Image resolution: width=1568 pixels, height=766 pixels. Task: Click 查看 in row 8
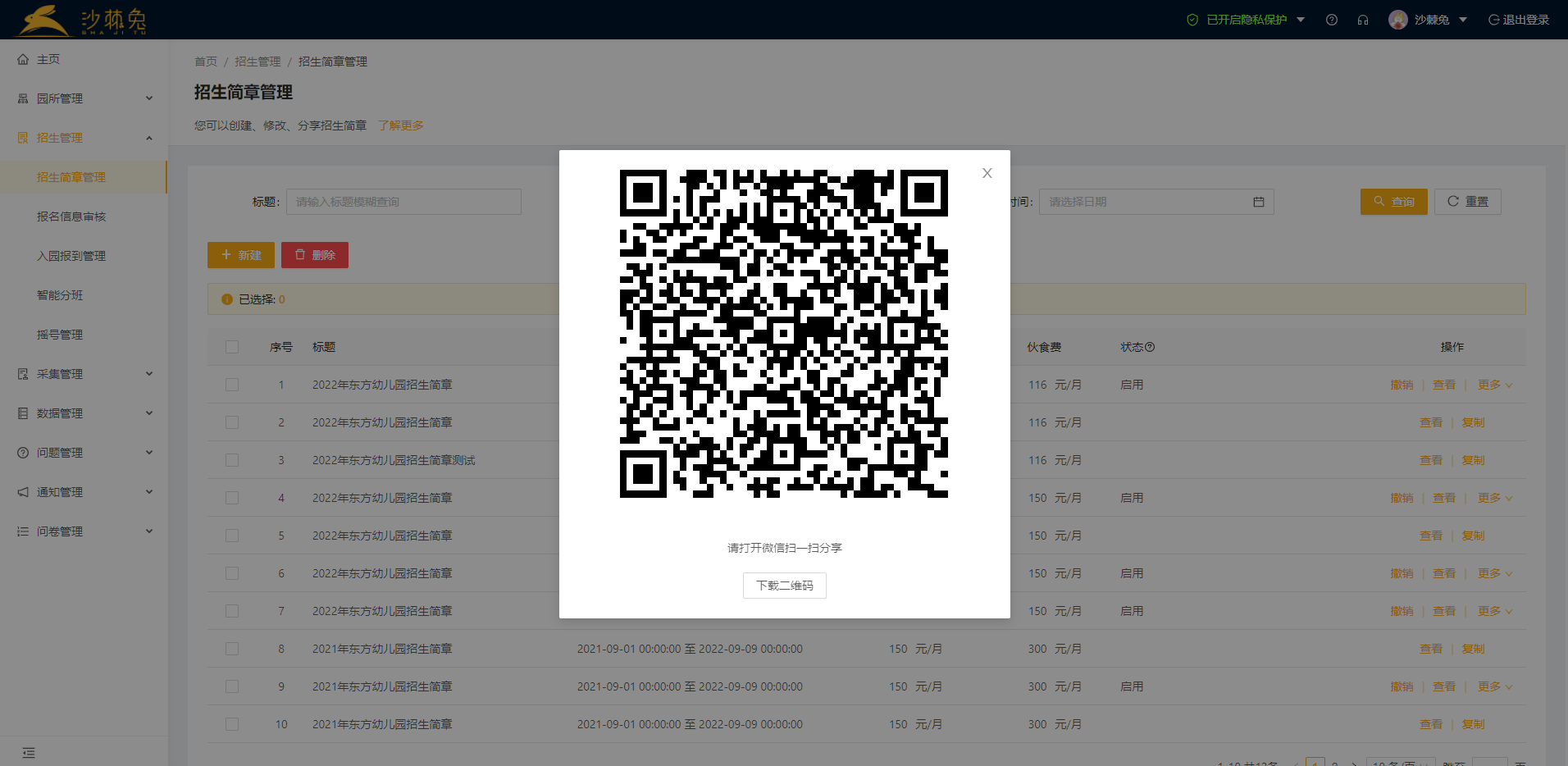coord(1431,649)
